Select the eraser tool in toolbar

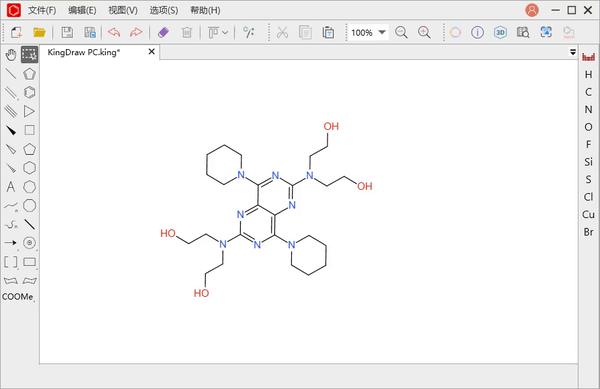(163, 33)
